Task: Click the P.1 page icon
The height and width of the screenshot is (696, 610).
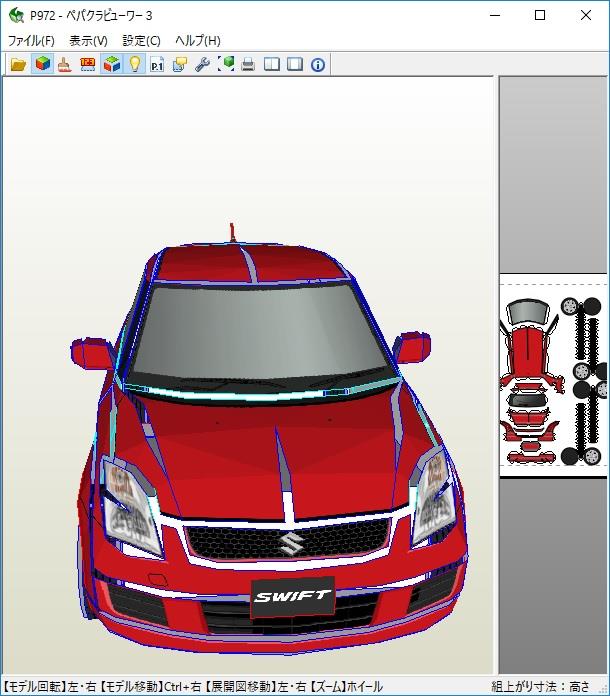Action: click(x=157, y=65)
